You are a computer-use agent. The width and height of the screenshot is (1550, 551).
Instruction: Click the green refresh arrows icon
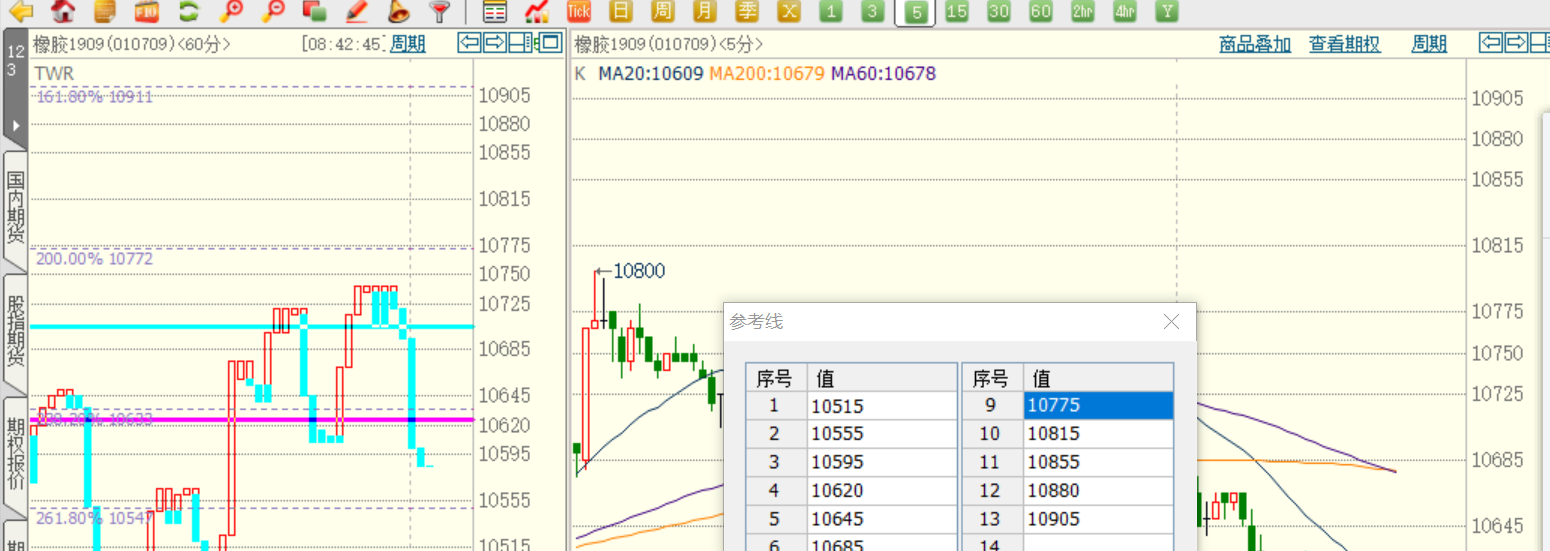coord(188,12)
